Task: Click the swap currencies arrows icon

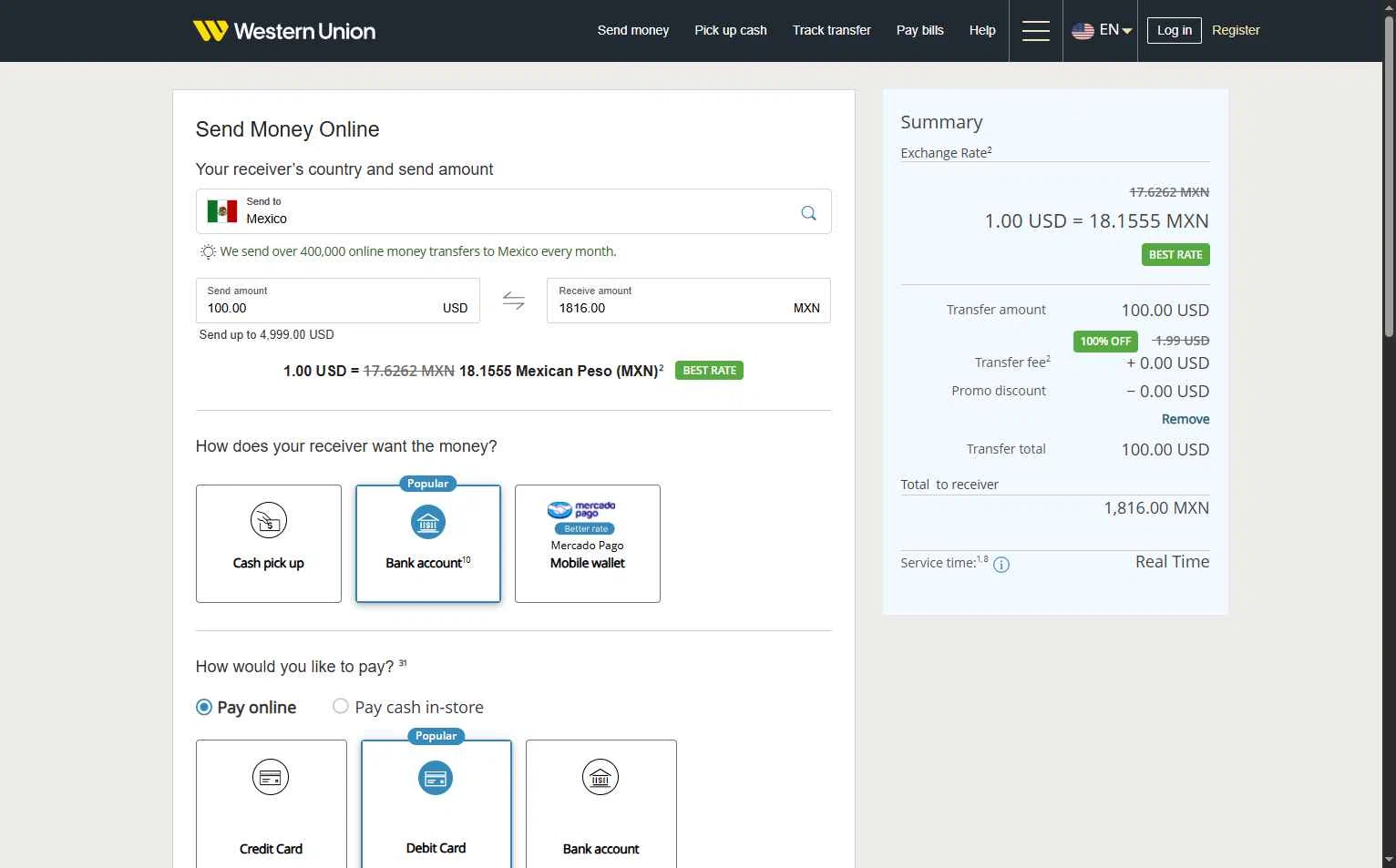Action: click(514, 301)
